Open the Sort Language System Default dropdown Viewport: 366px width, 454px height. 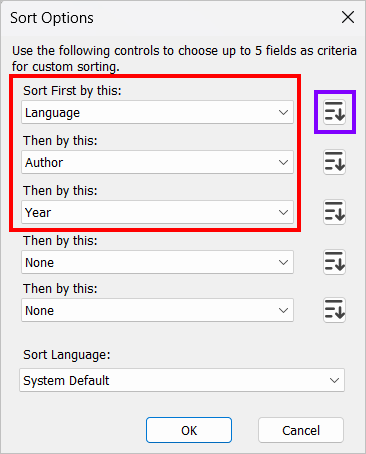(x=182, y=380)
